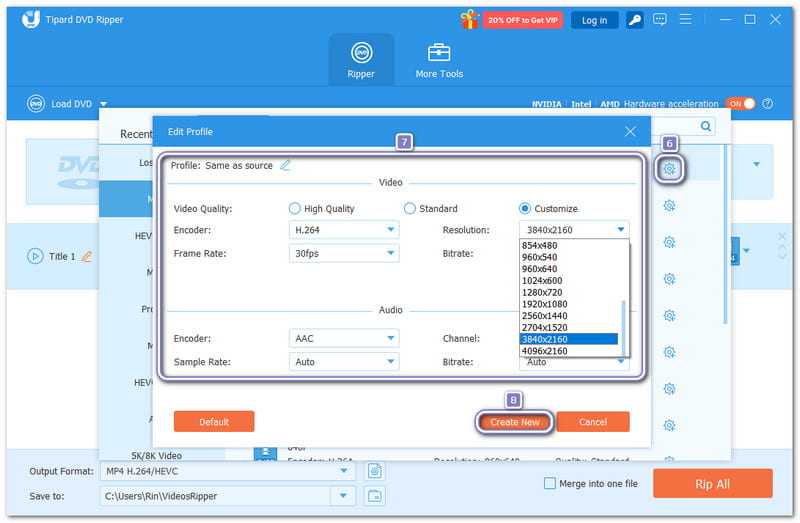Open the Frame Rate 30fps dropdown
This screenshot has height=523, width=800.
[x=342, y=254]
